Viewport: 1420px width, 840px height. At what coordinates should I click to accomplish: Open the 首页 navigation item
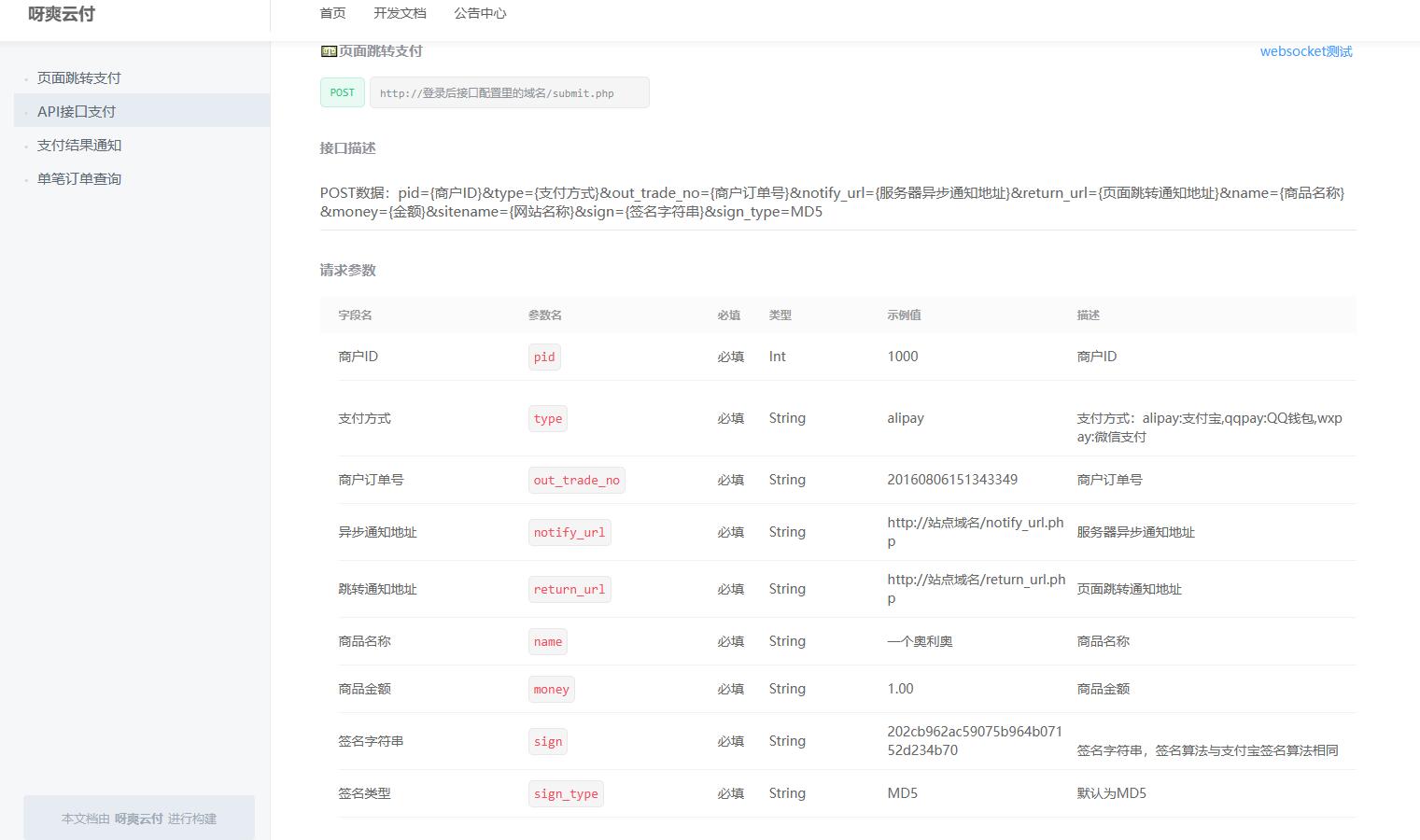pos(332,13)
